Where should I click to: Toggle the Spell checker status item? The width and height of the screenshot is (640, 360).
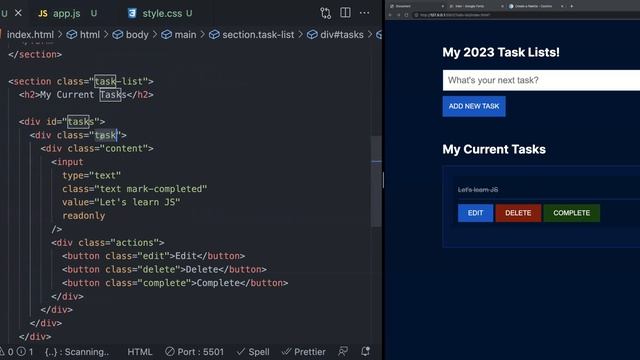(253, 352)
